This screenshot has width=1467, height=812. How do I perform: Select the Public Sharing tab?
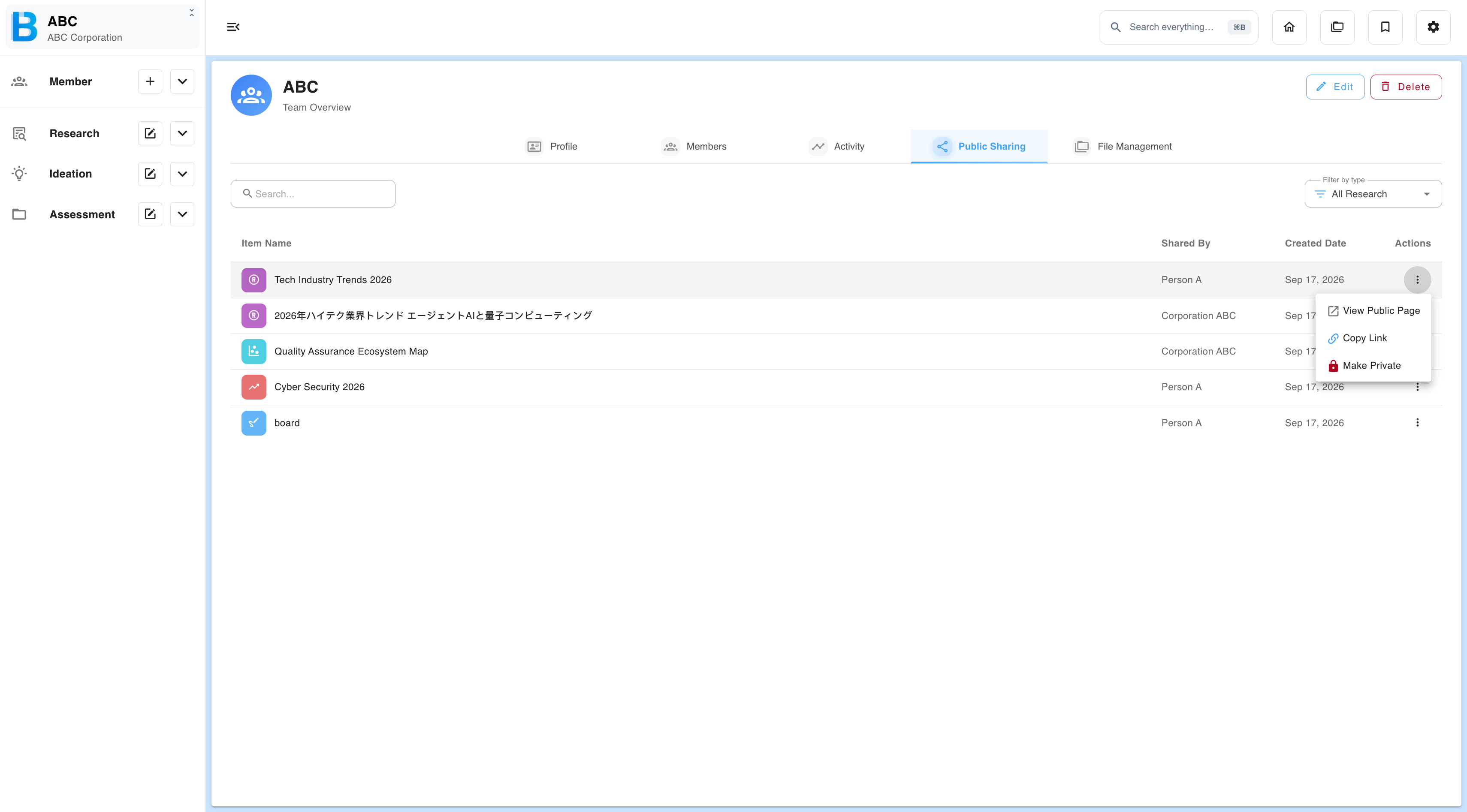[x=979, y=147]
